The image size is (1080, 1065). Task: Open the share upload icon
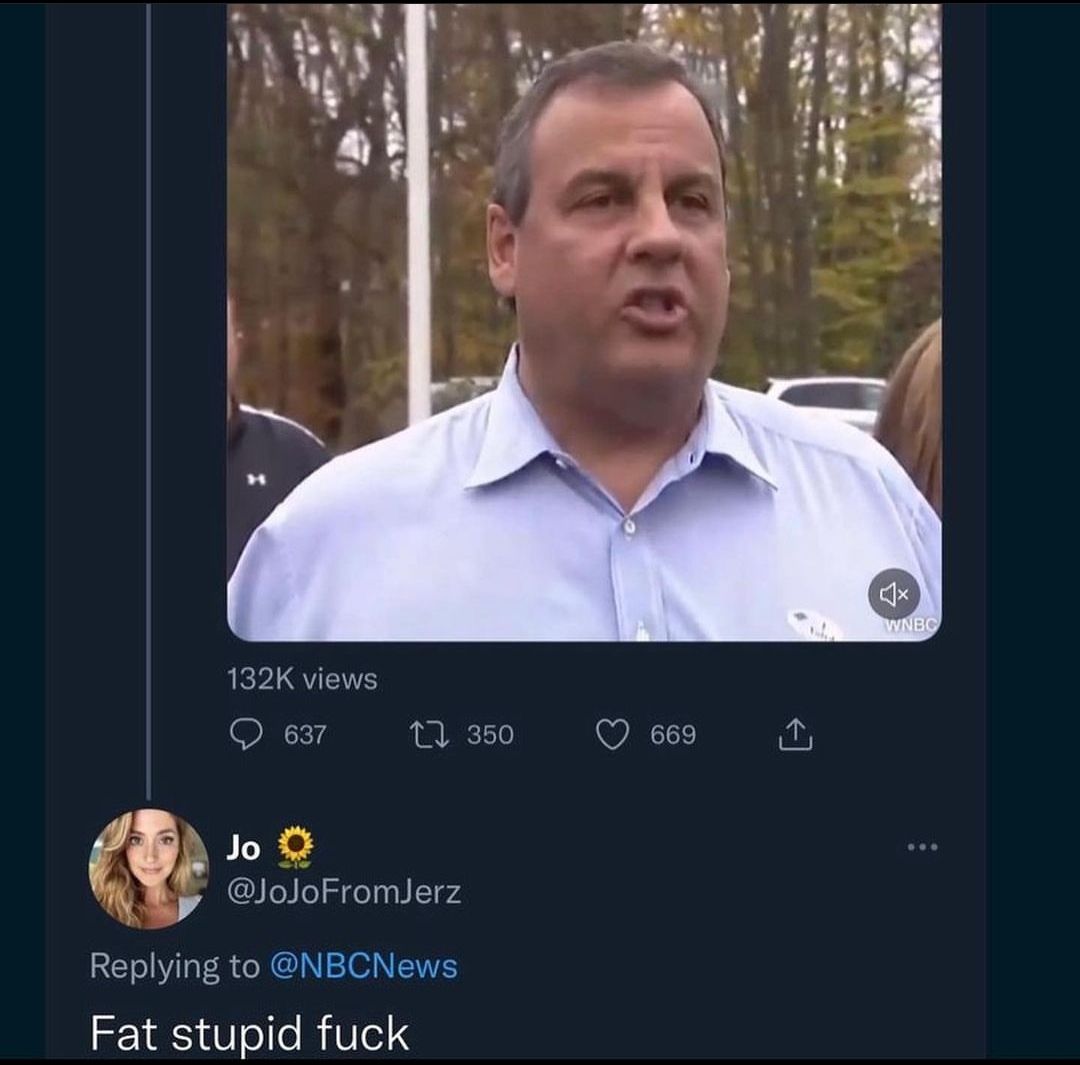[x=796, y=734]
